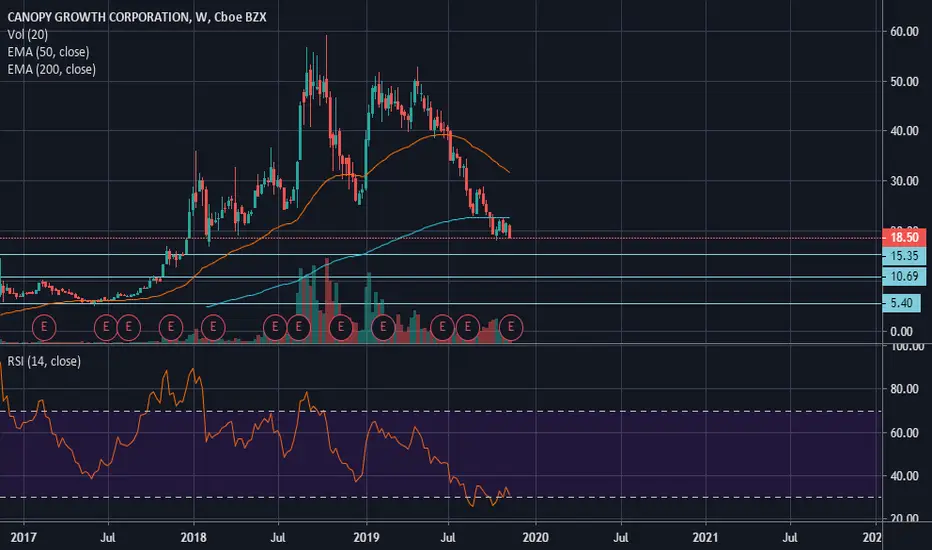Select the horizontal support line at 5.40

click(x=440, y=304)
